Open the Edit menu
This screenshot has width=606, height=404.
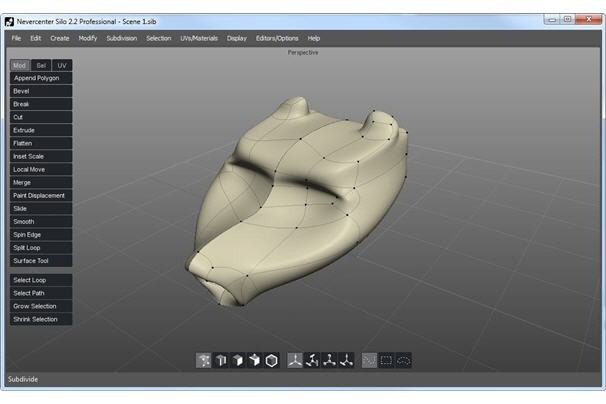36,38
